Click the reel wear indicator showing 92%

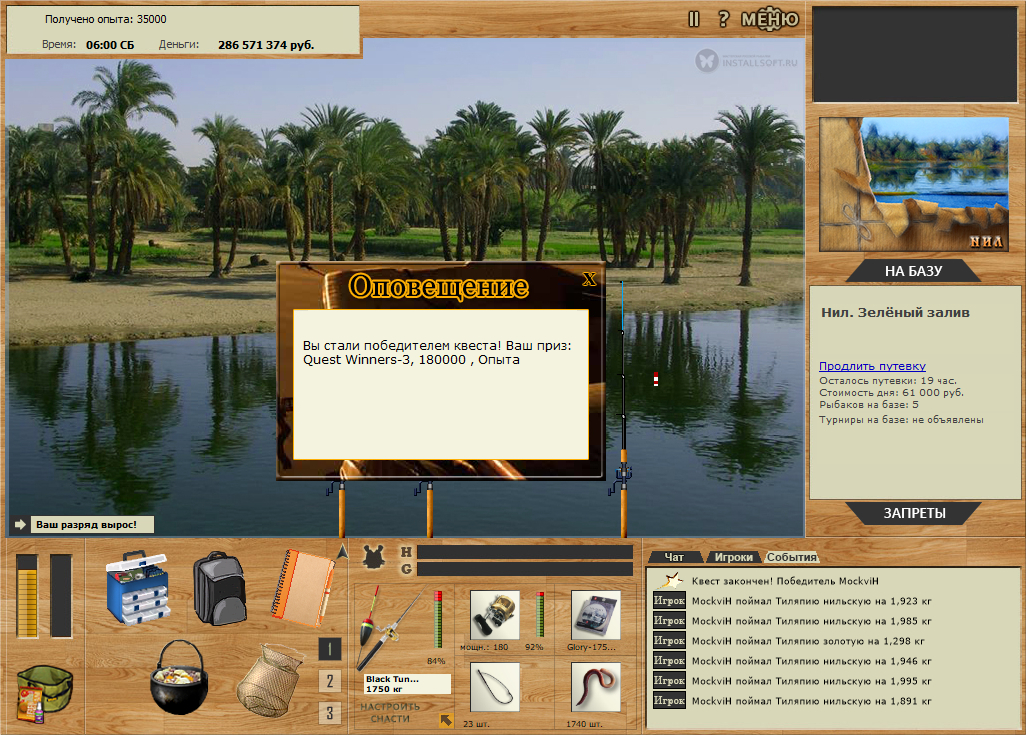pos(540,614)
